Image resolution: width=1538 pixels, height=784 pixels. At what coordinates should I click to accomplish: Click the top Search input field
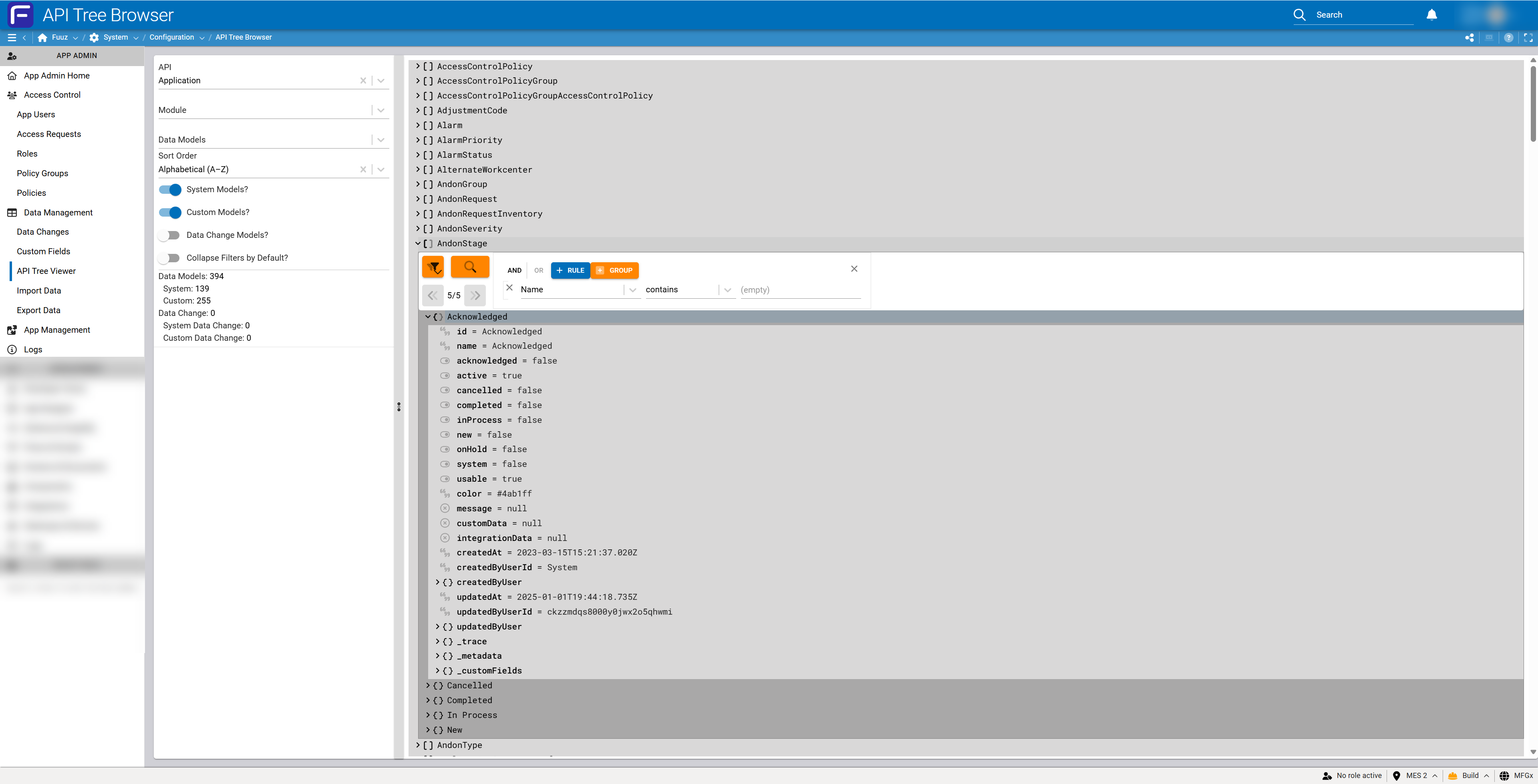[x=1364, y=15]
